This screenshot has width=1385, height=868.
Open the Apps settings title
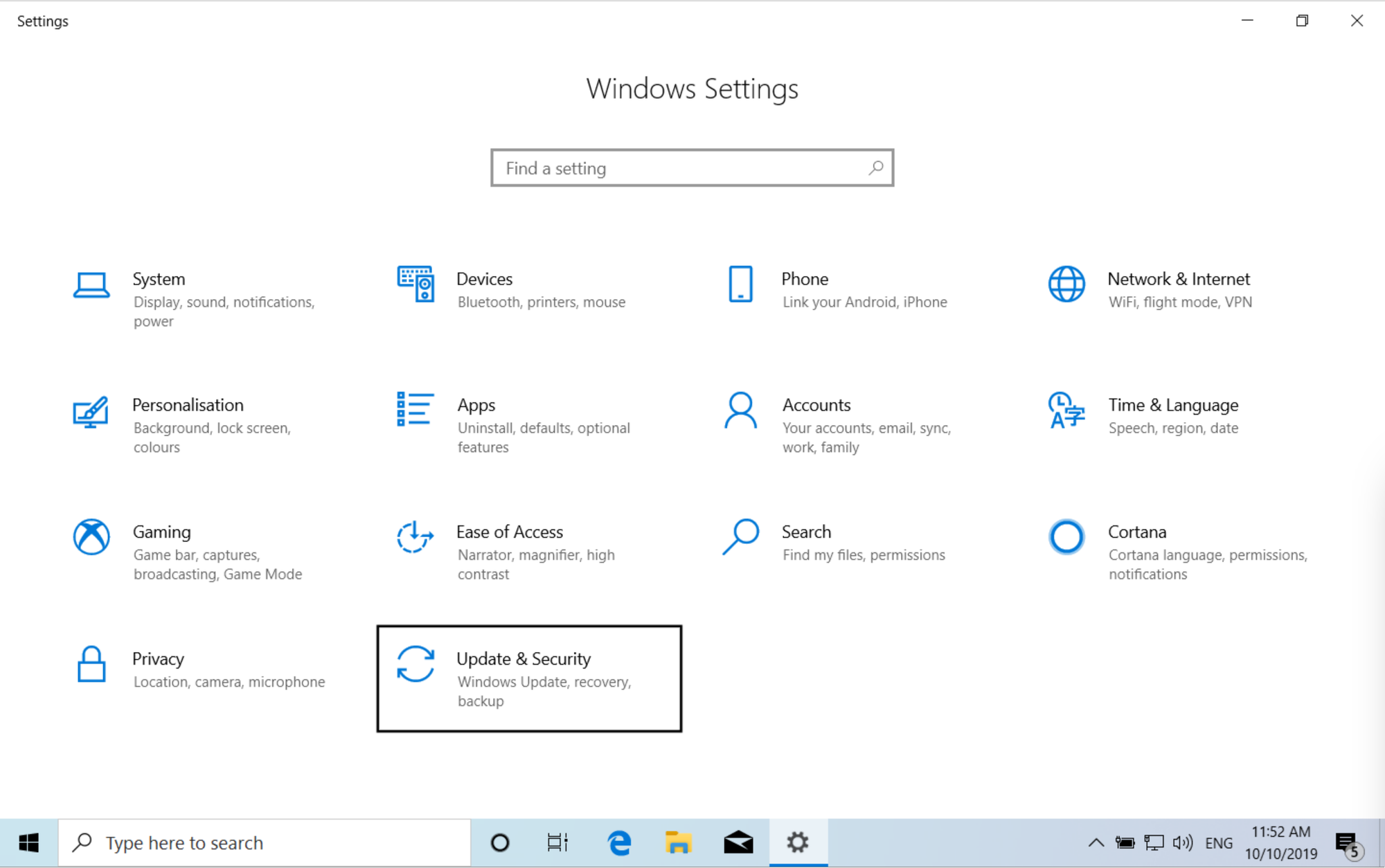(476, 406)
